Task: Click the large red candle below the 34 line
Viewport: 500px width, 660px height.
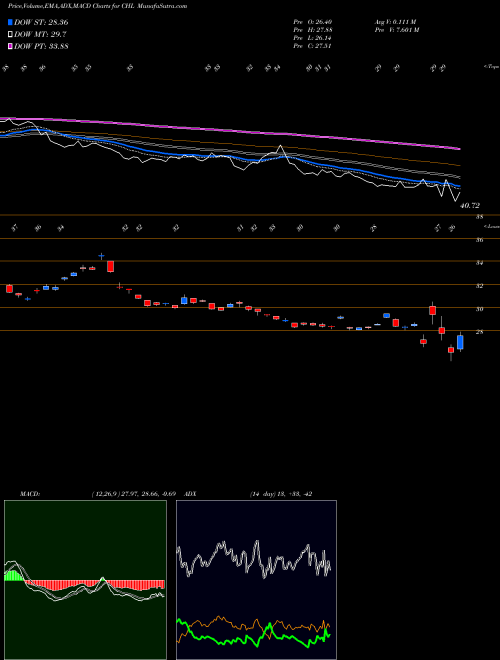Action: 111,266
